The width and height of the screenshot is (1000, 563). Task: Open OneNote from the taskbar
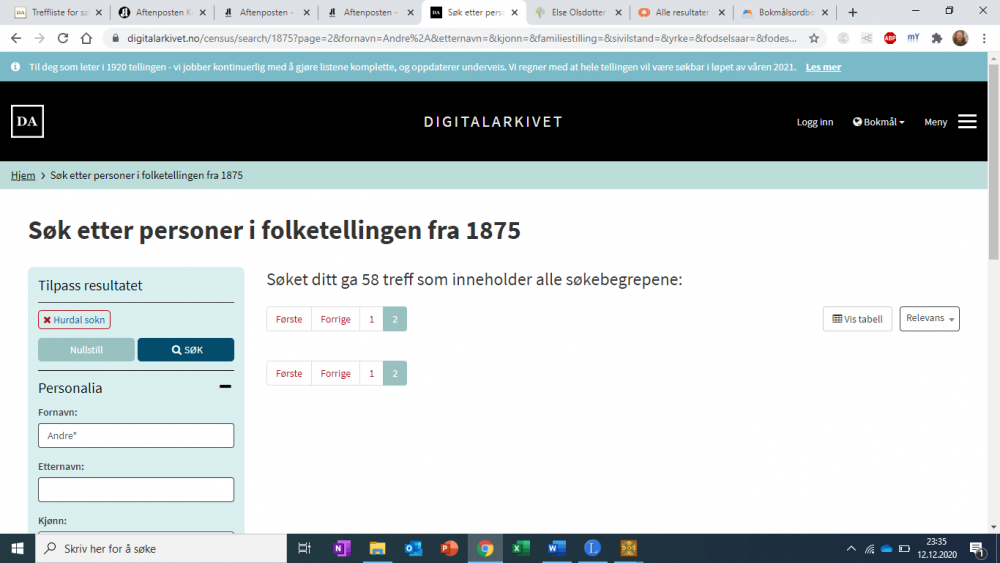coord(342,548)
